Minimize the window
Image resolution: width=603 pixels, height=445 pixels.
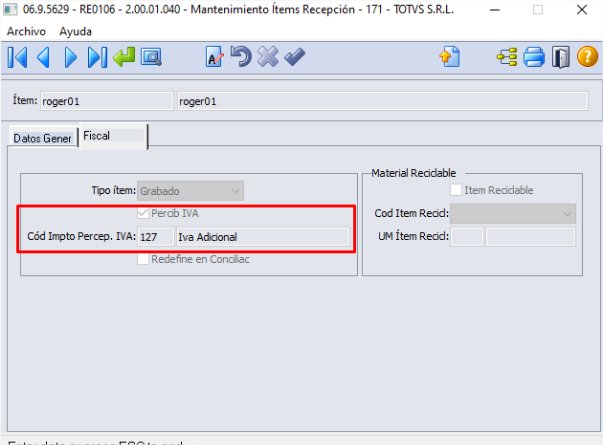click(x=495, y=10)
